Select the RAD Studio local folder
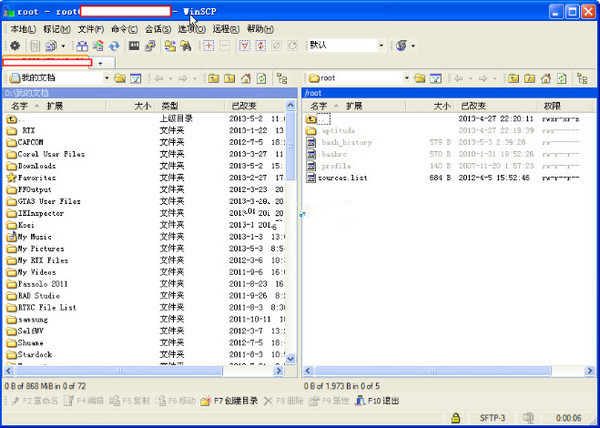600x428 pixels. pyautogui.click(x=33, y=296)
